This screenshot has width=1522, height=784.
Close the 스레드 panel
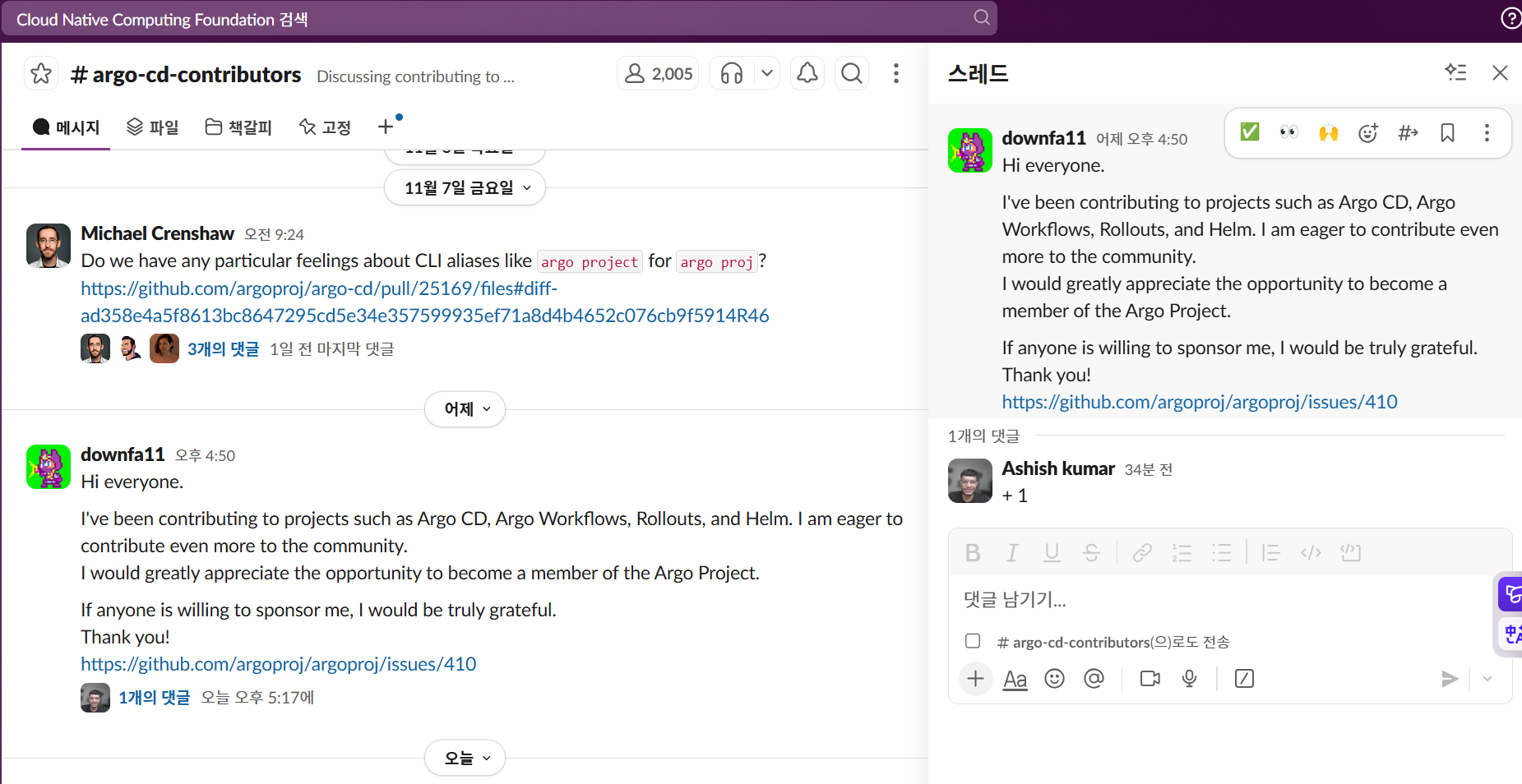(x=1500, y=72)
